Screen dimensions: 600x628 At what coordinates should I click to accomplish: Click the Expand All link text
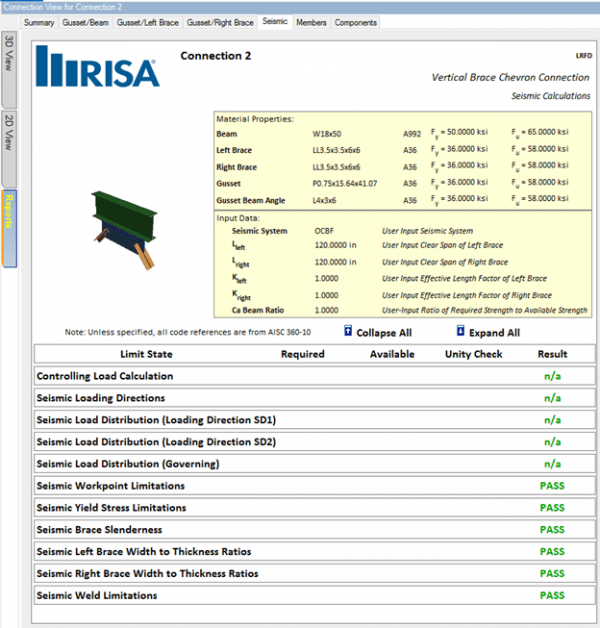click(x=494, y=333)
